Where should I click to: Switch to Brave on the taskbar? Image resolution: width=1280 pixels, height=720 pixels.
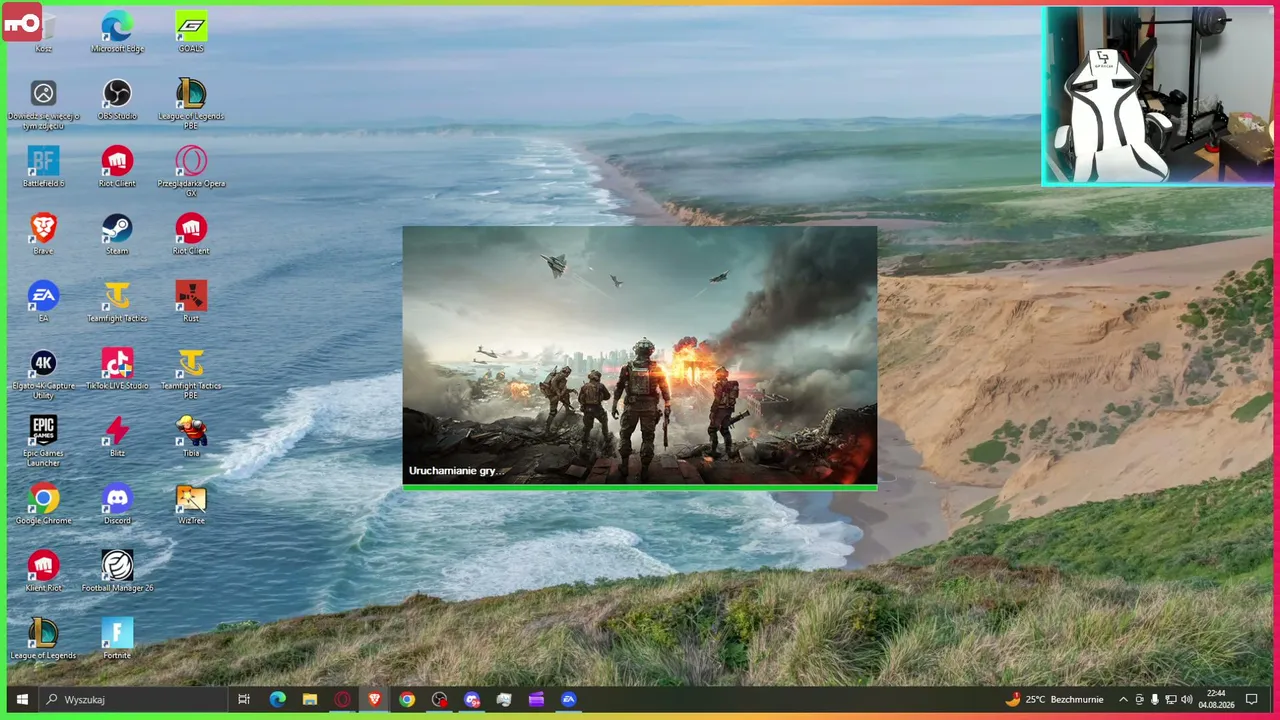click(375, 700)
